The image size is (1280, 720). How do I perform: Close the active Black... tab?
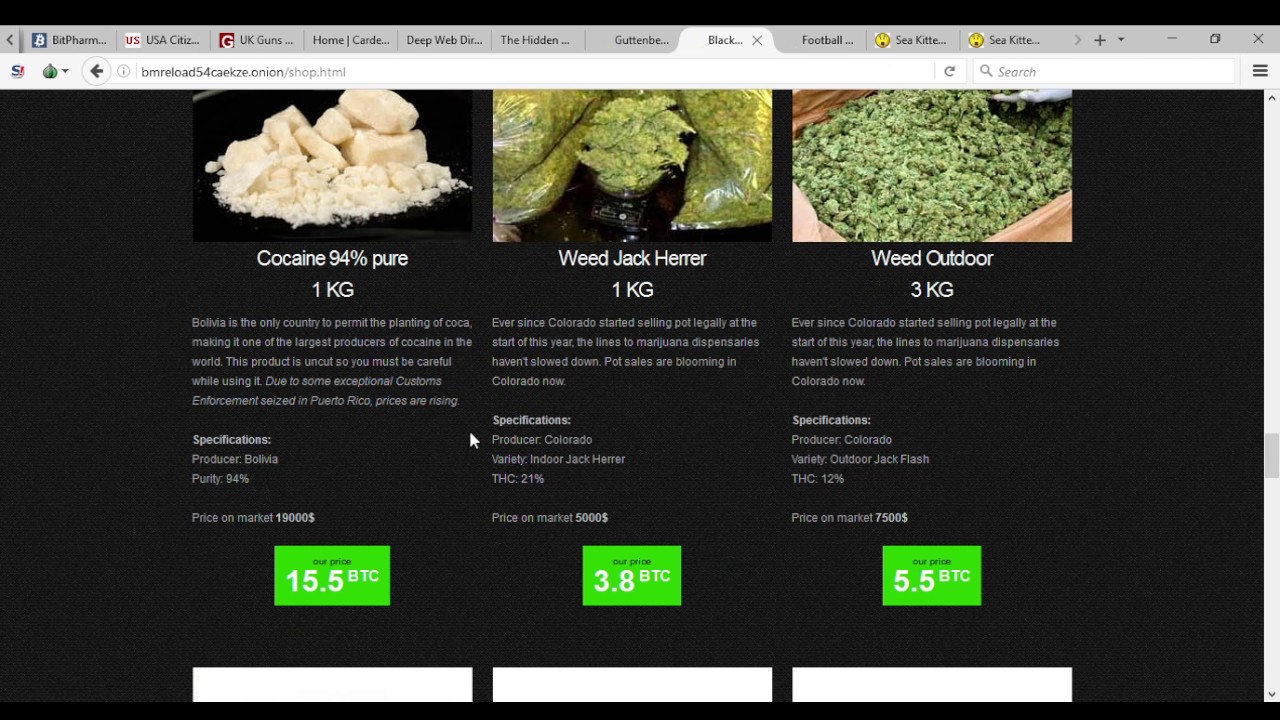pyautogui.click(x=757, y=40)
